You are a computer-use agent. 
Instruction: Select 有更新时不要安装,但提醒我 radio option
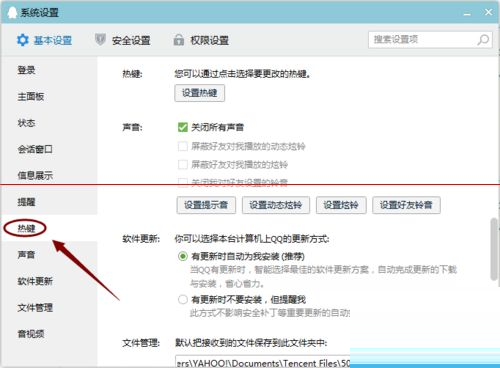pyautogui.click(x=183, y=299)
